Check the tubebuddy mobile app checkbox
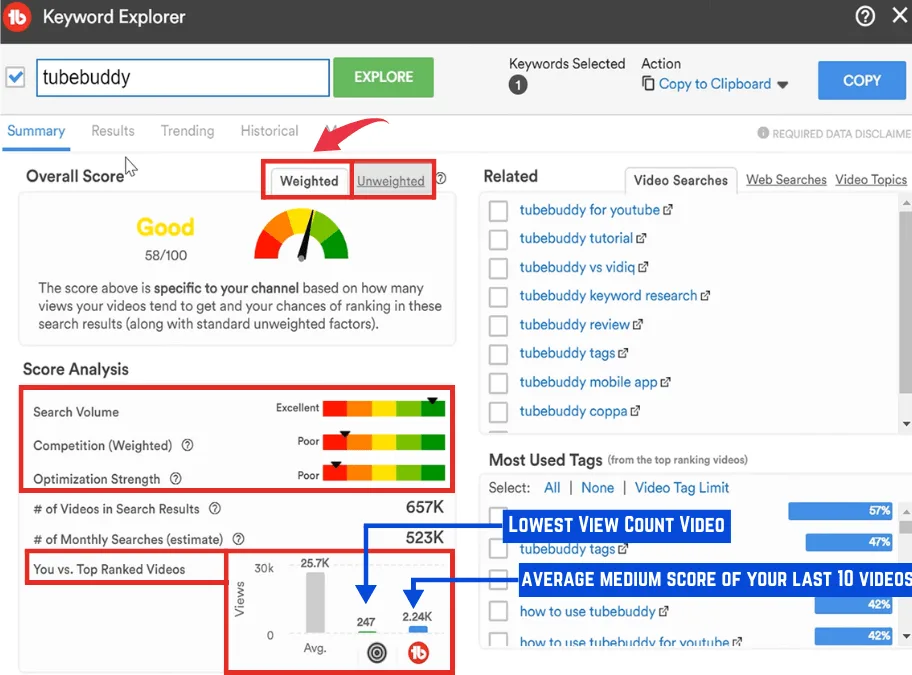This screenshot has width=912, height=675. point(498,383)
